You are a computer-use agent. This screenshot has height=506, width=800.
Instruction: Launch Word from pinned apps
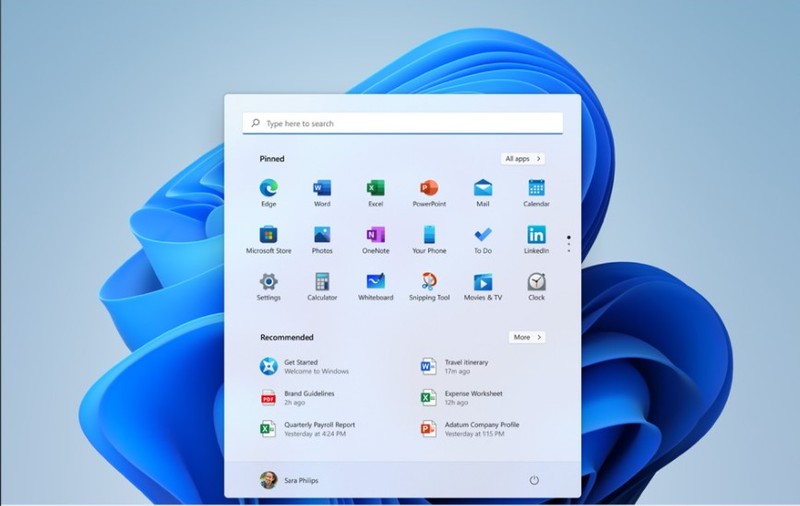click(322, 193)
